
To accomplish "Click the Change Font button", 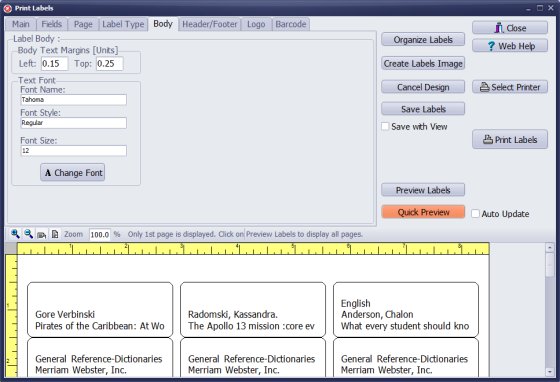I will click(72, 172).
